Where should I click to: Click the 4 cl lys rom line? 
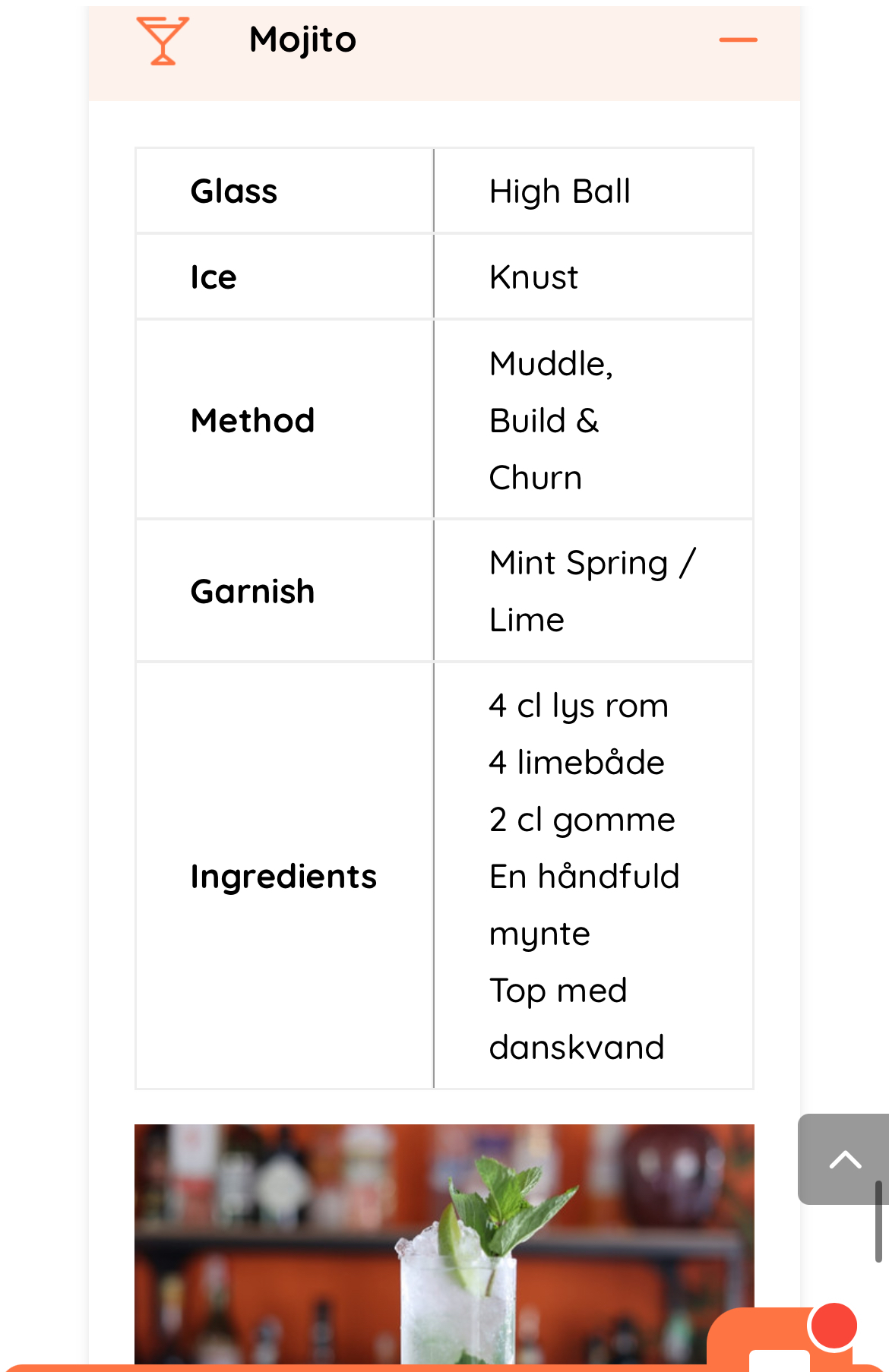pos(578,706)
